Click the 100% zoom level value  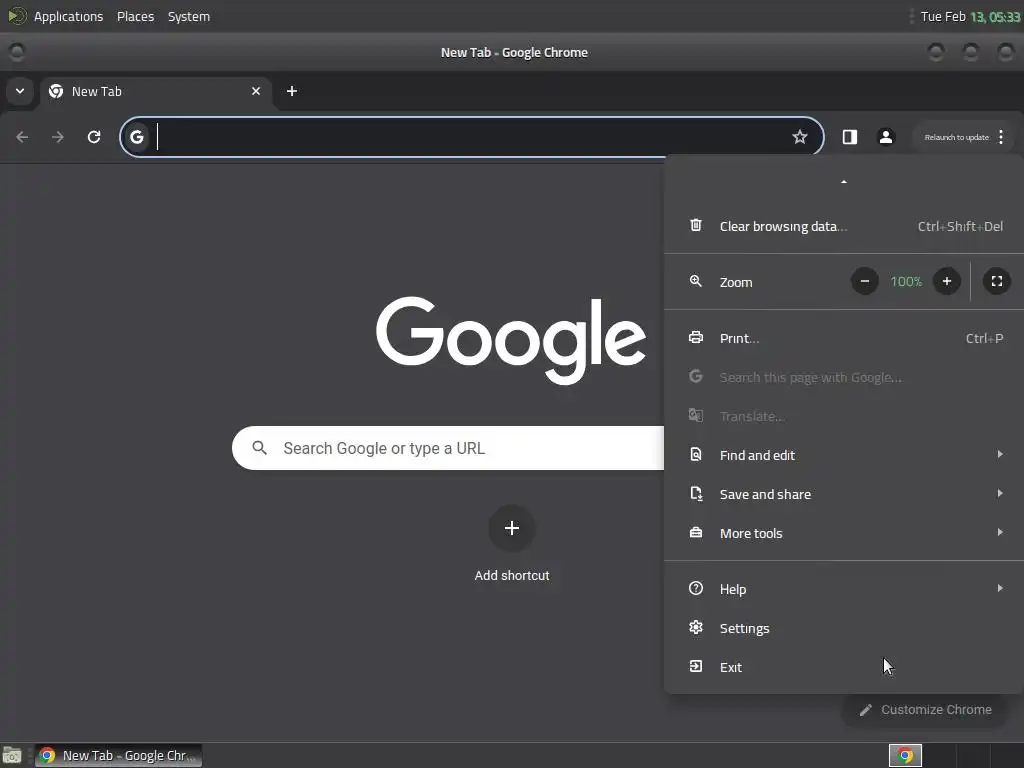point(906,281)
